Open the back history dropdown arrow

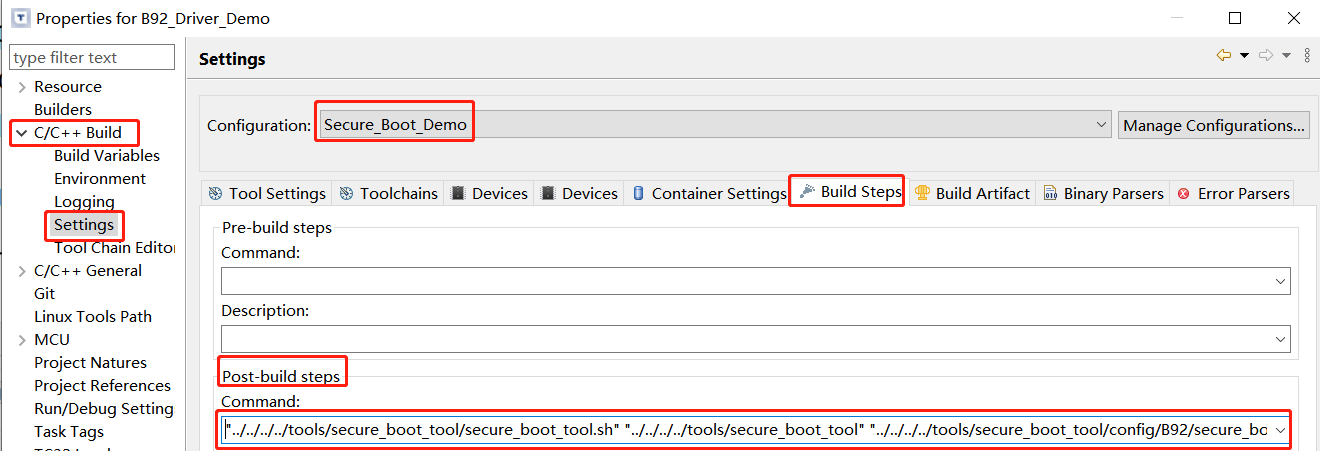click(1244, 56)
